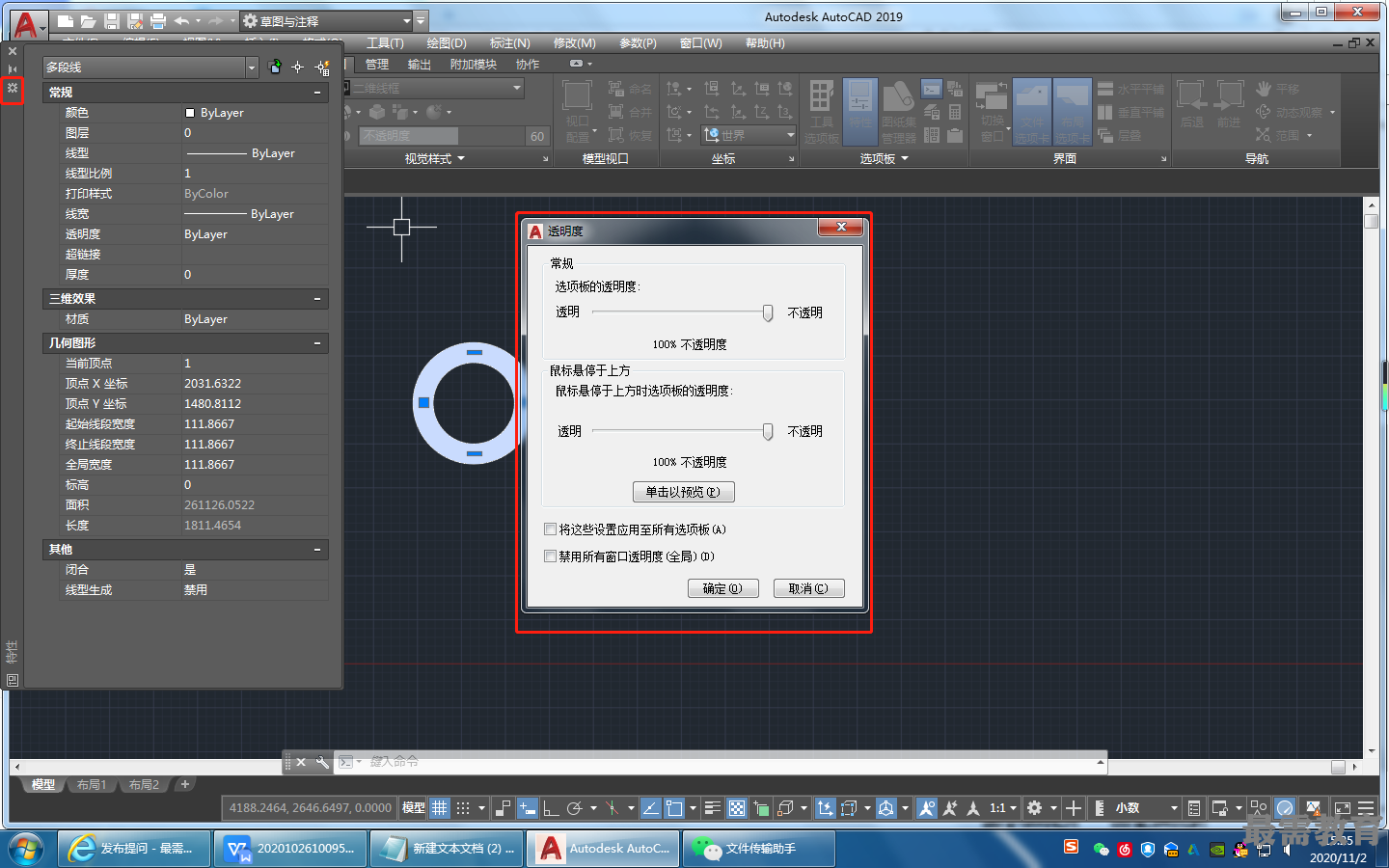Screen dimensions: 1389x868
Task: Check 'Apply these settings to all palettes' box
Action: 551,529
